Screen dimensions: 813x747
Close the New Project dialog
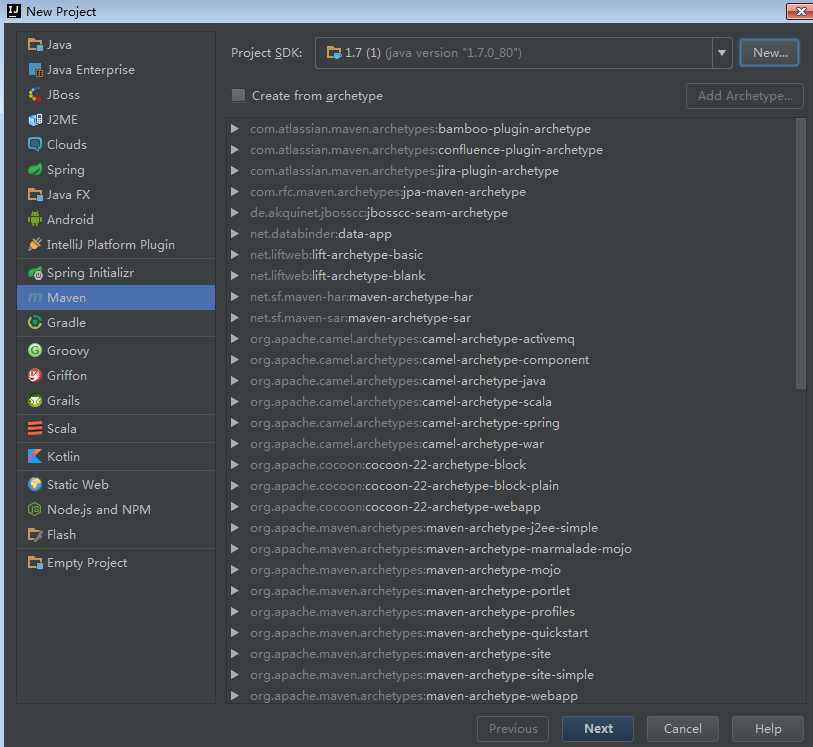click(800, 11)
